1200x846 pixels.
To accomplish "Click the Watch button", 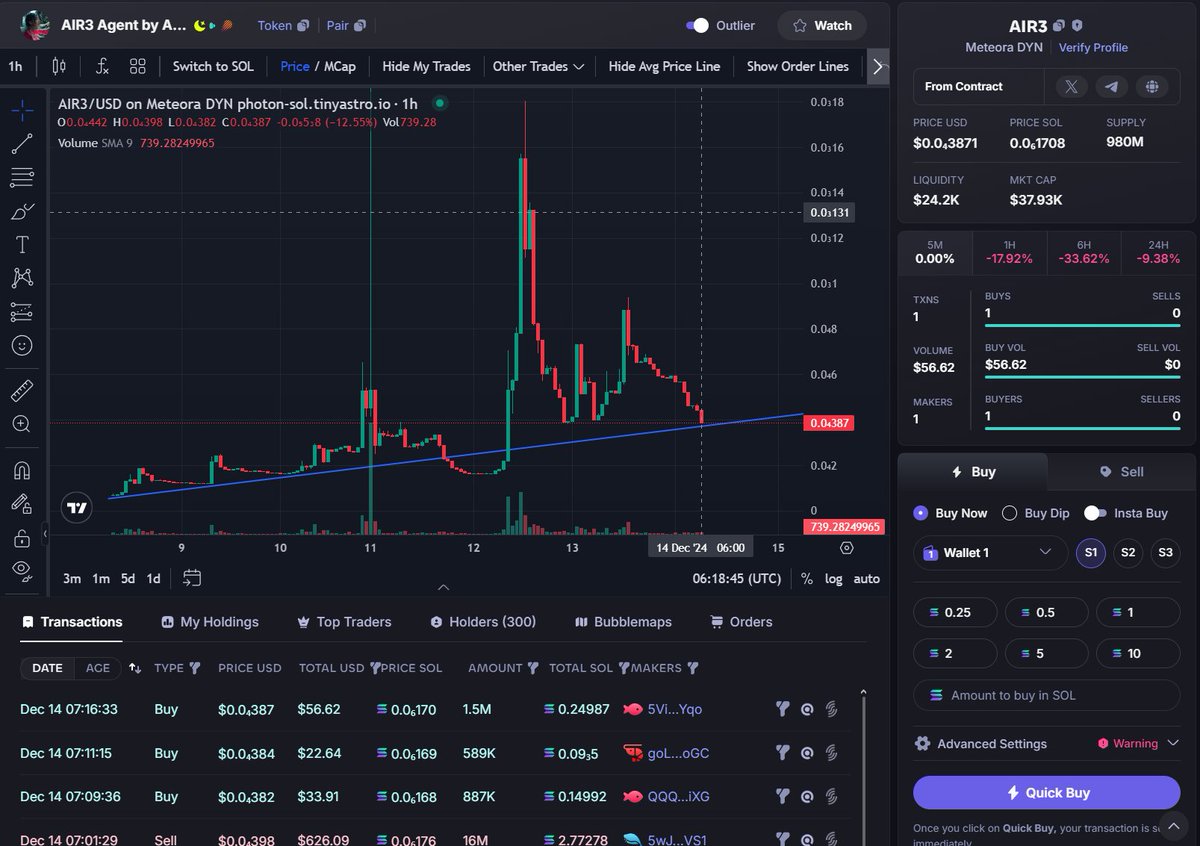I will pos(822,26).
